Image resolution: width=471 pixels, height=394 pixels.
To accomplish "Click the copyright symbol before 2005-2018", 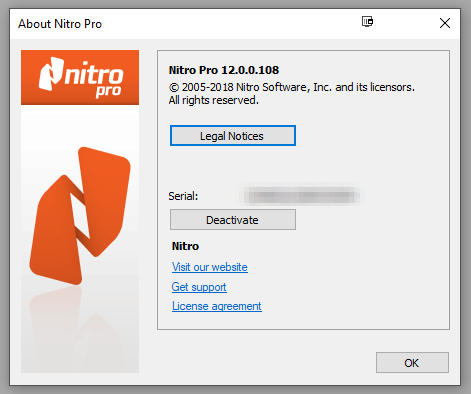I will click(174, 87).
